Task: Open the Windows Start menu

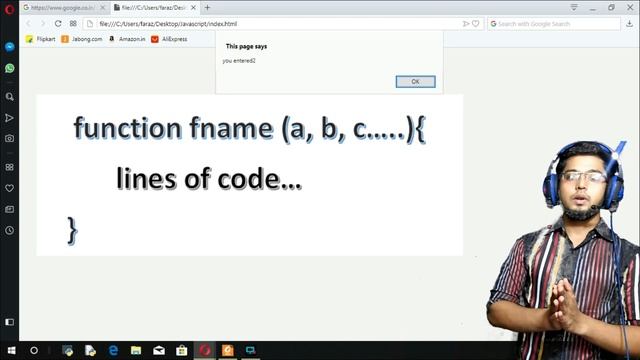Action: coord(11,350)
